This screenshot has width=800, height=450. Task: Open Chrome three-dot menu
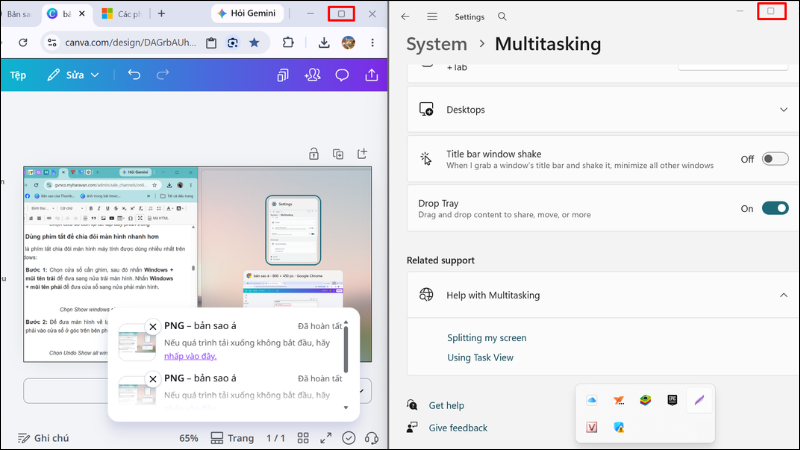coord(372,43)
